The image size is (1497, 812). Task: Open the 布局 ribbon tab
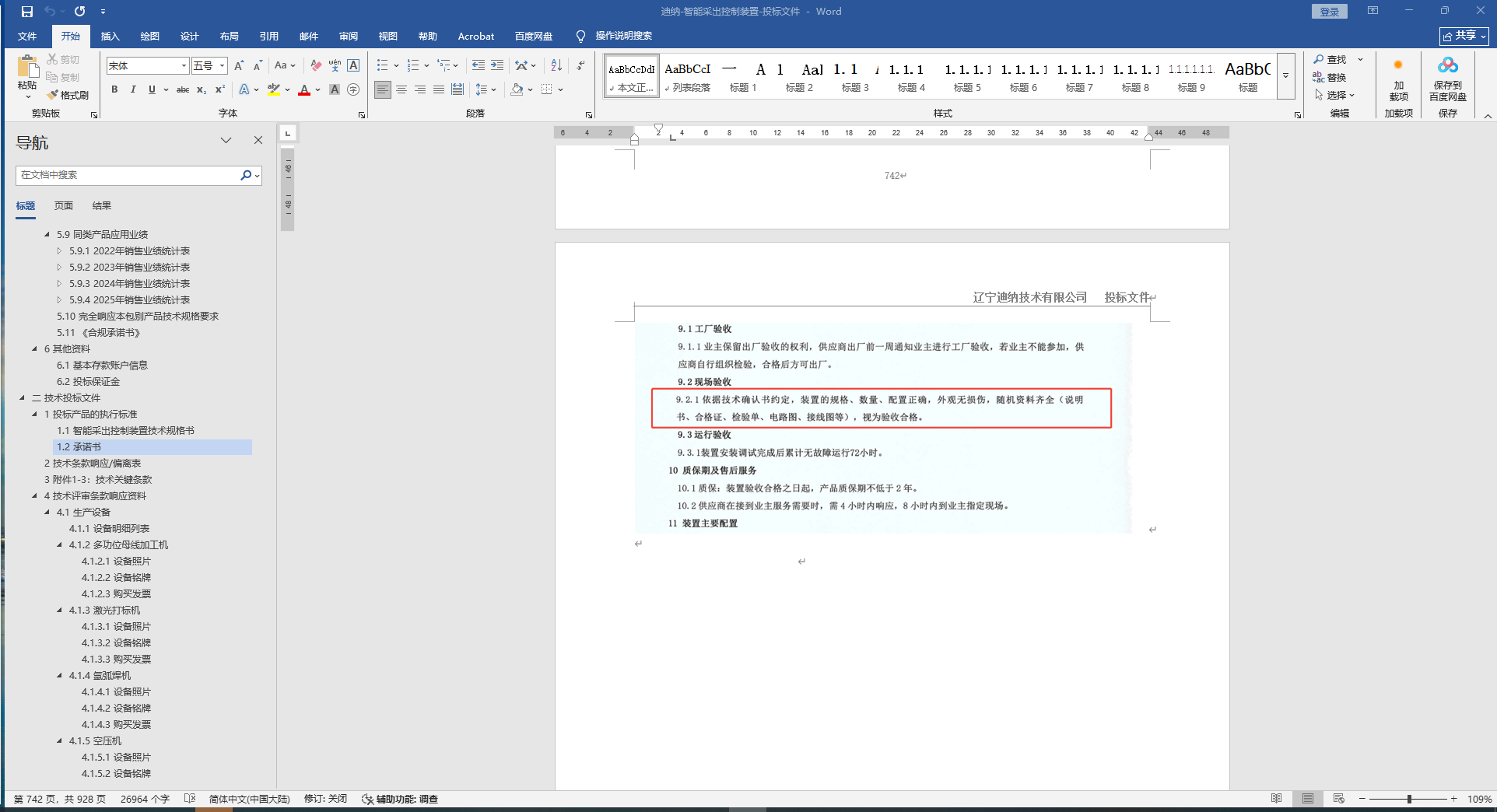point(229,36)
